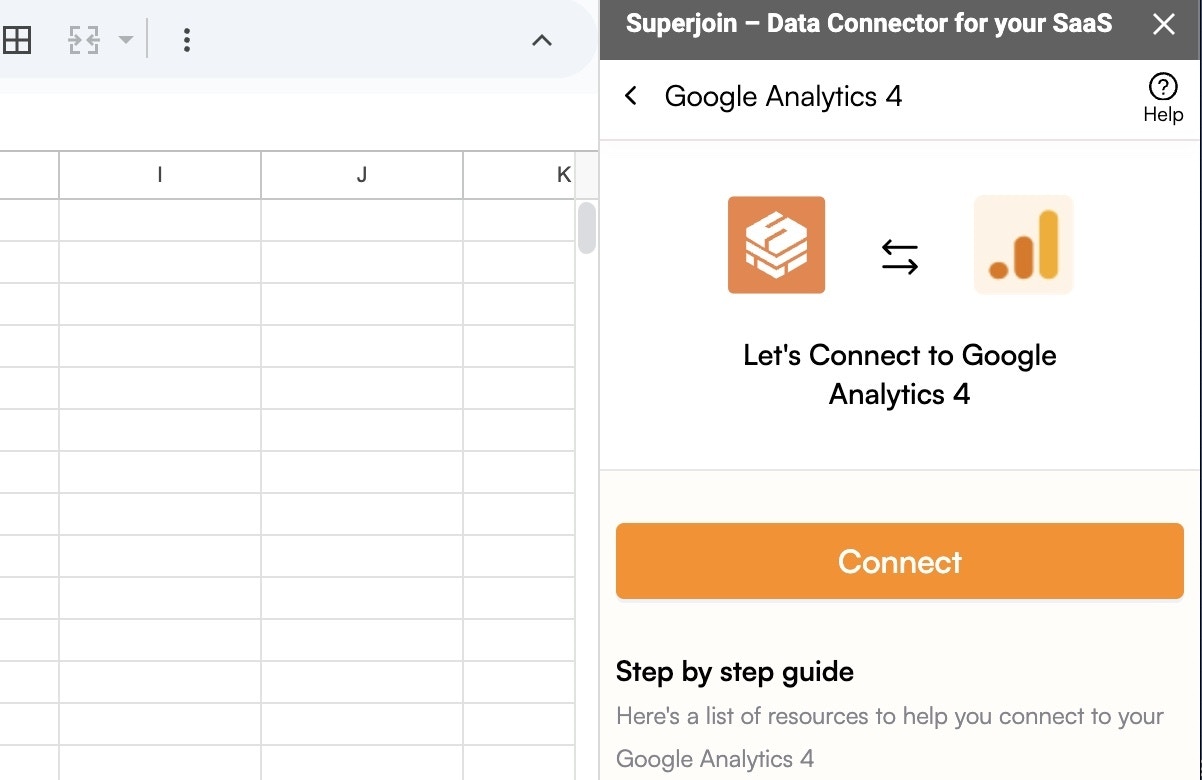Click the spreadsheet vertical scrollbar thumb
Screen dimensions: 1202x780
point(587,228)
